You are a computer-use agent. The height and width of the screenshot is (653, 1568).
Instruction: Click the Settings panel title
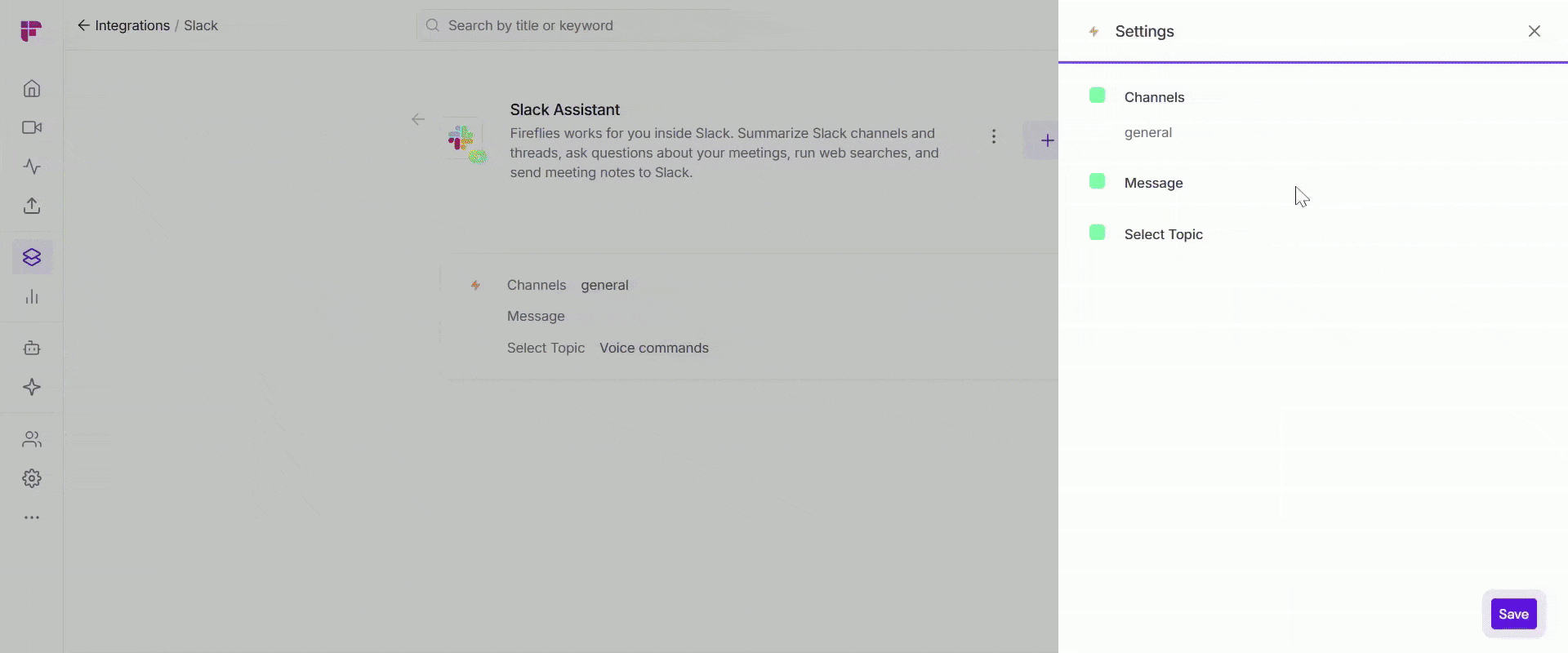pos(1144,31)
